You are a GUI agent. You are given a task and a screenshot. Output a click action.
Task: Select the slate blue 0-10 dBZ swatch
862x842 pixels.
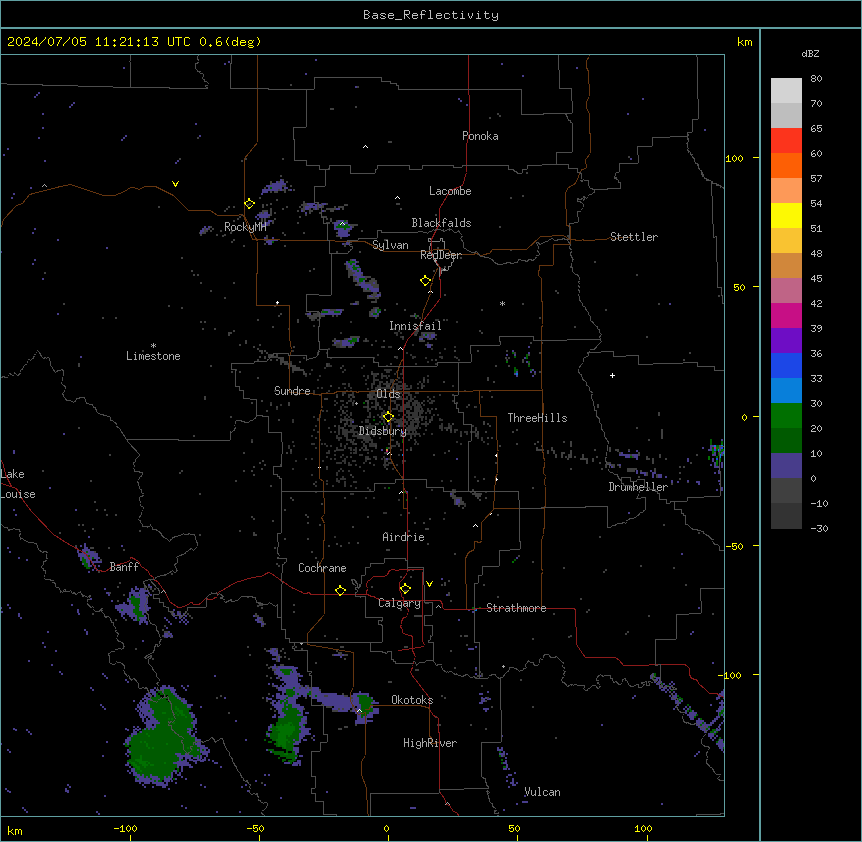click(x=786, y=466)
